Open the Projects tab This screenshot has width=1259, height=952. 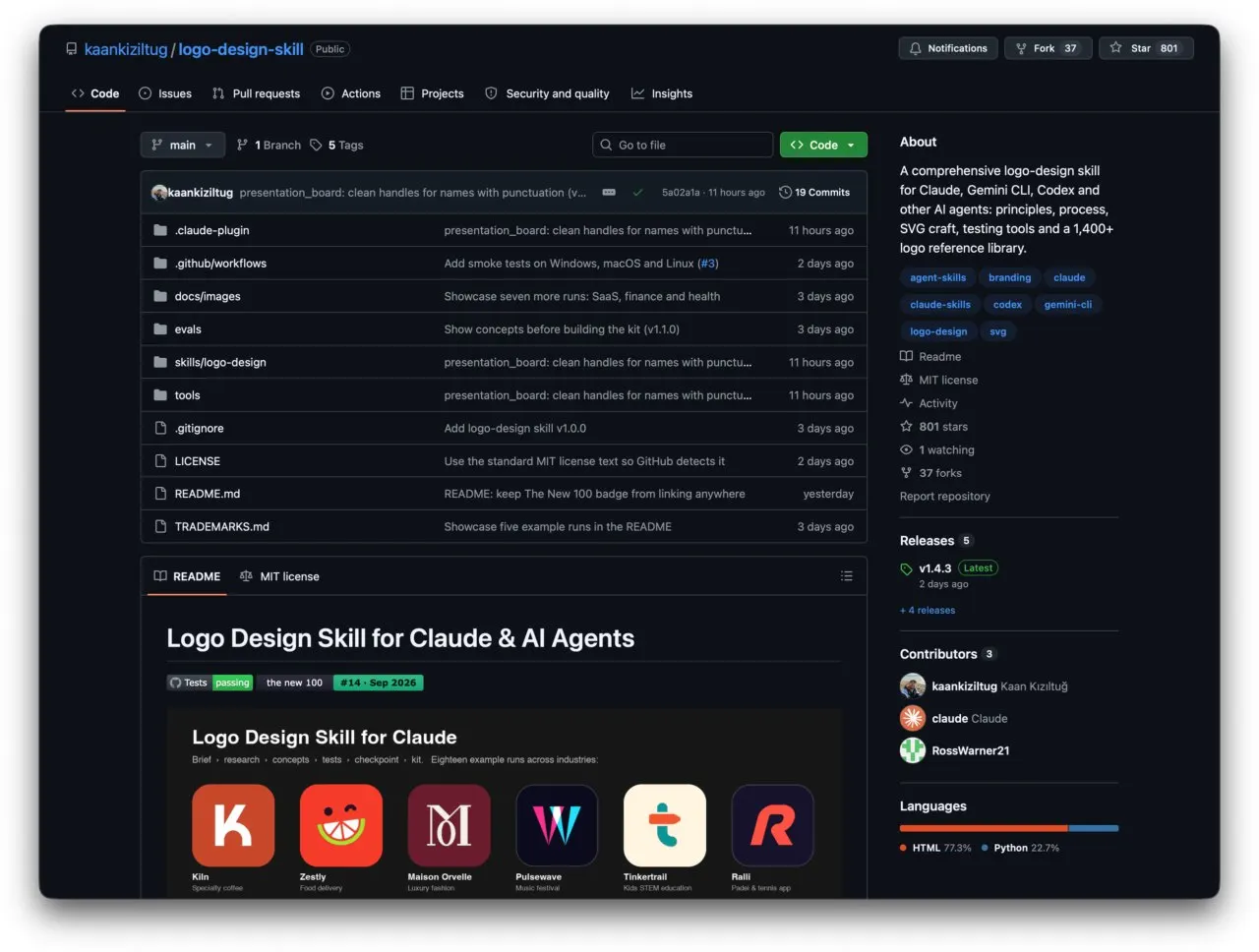433,93
